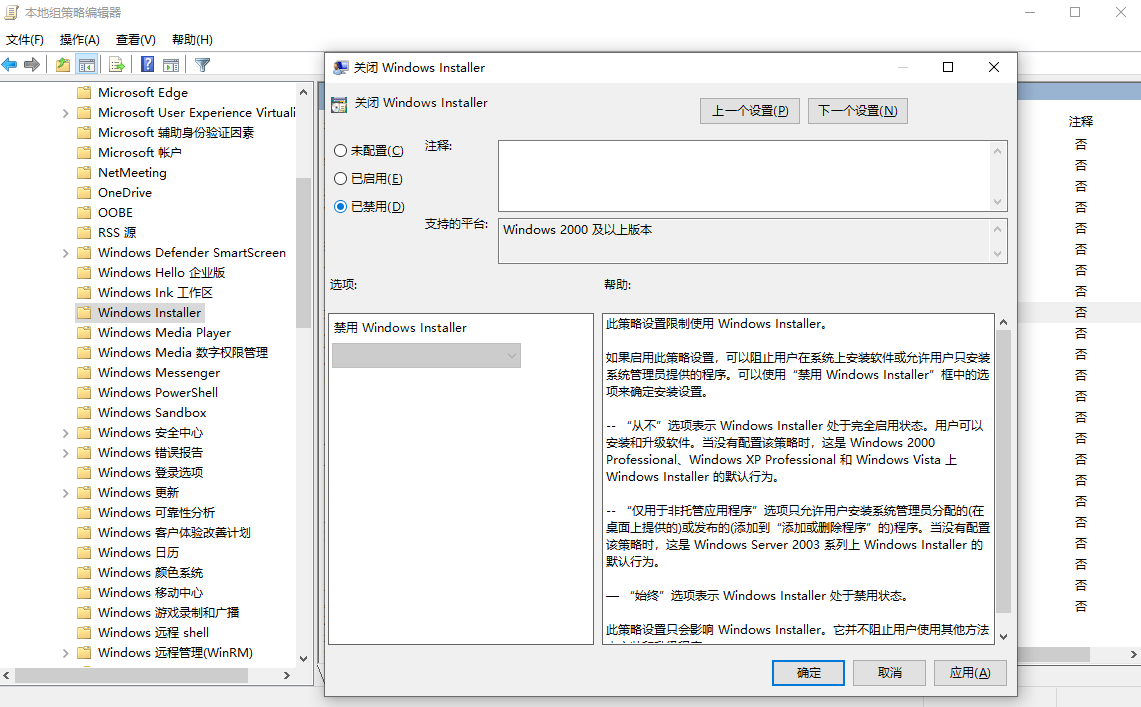The image size is (1141, 707).
Task: Click the Filter funnel toolbar icon
Action: pos(202,65)
